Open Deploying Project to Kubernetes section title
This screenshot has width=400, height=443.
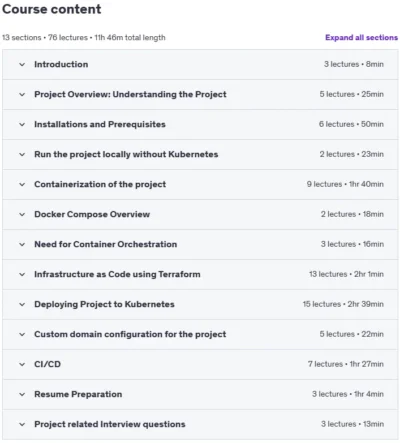point(104,304)
